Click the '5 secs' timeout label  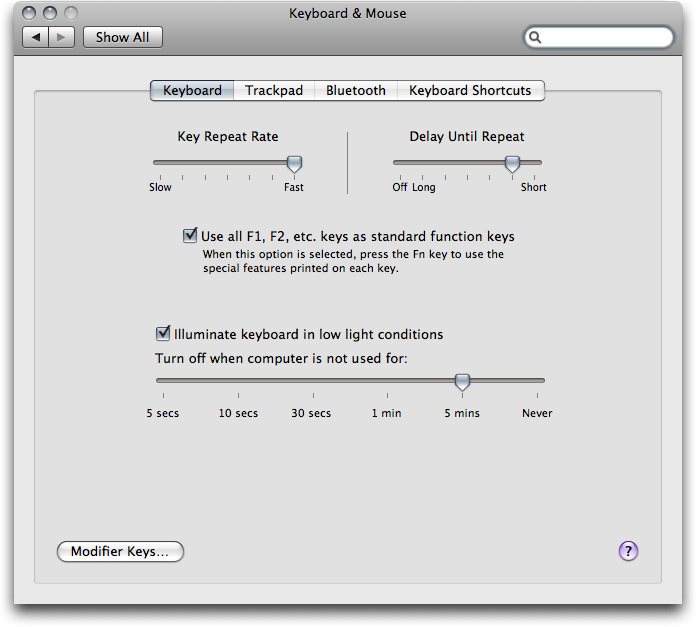[x=163, y=413]
